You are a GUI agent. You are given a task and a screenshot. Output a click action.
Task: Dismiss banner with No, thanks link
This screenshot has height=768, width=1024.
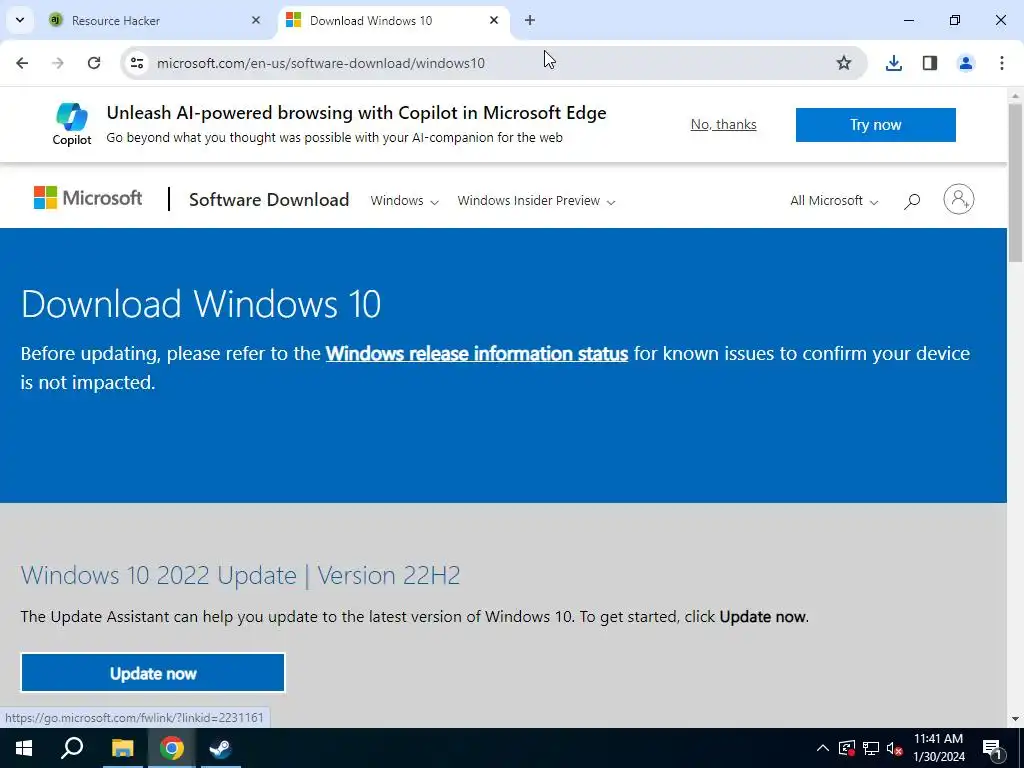(x=724, y=124)
